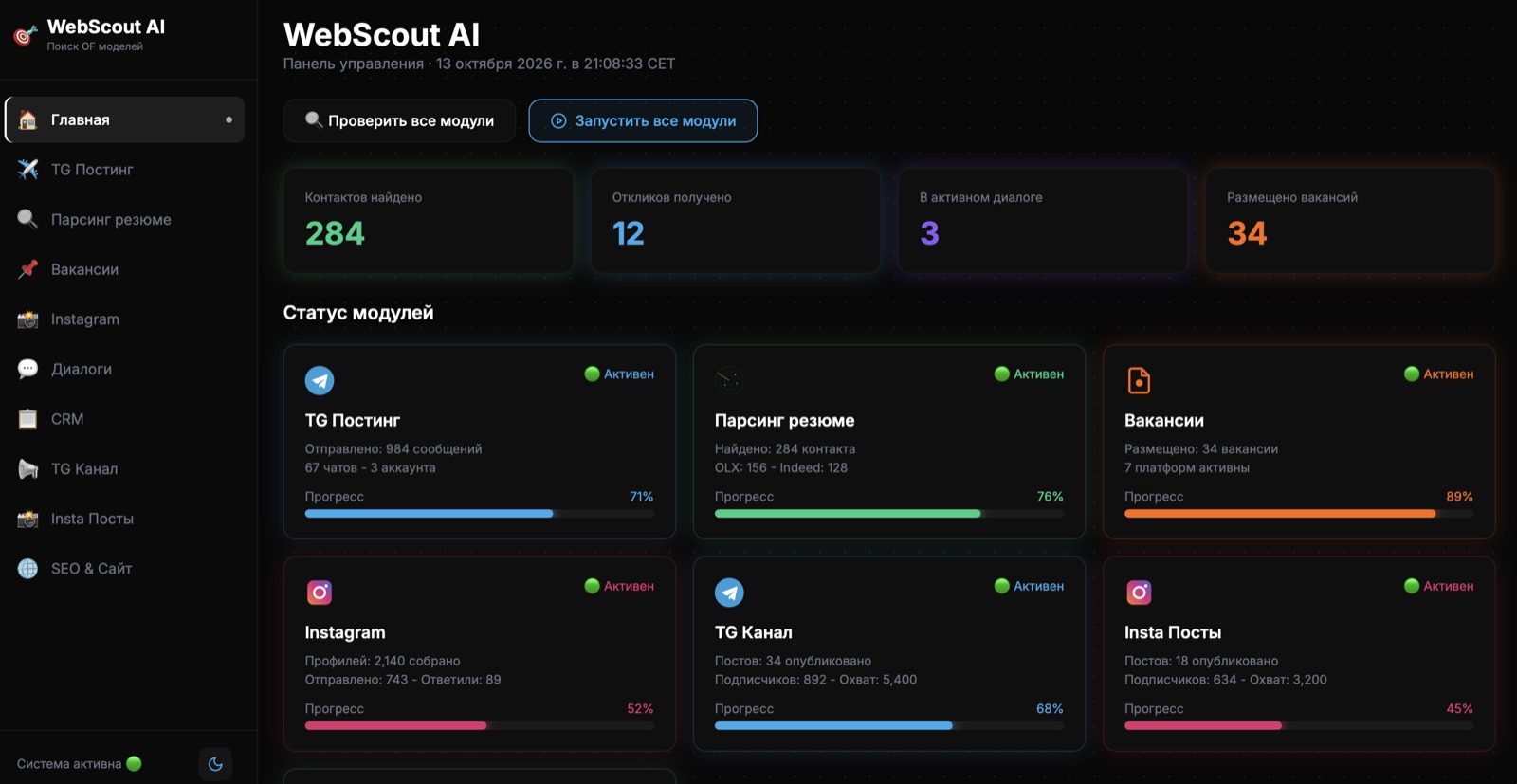Click the Вакансии 89% progress bar

[x=1299, y=514]
